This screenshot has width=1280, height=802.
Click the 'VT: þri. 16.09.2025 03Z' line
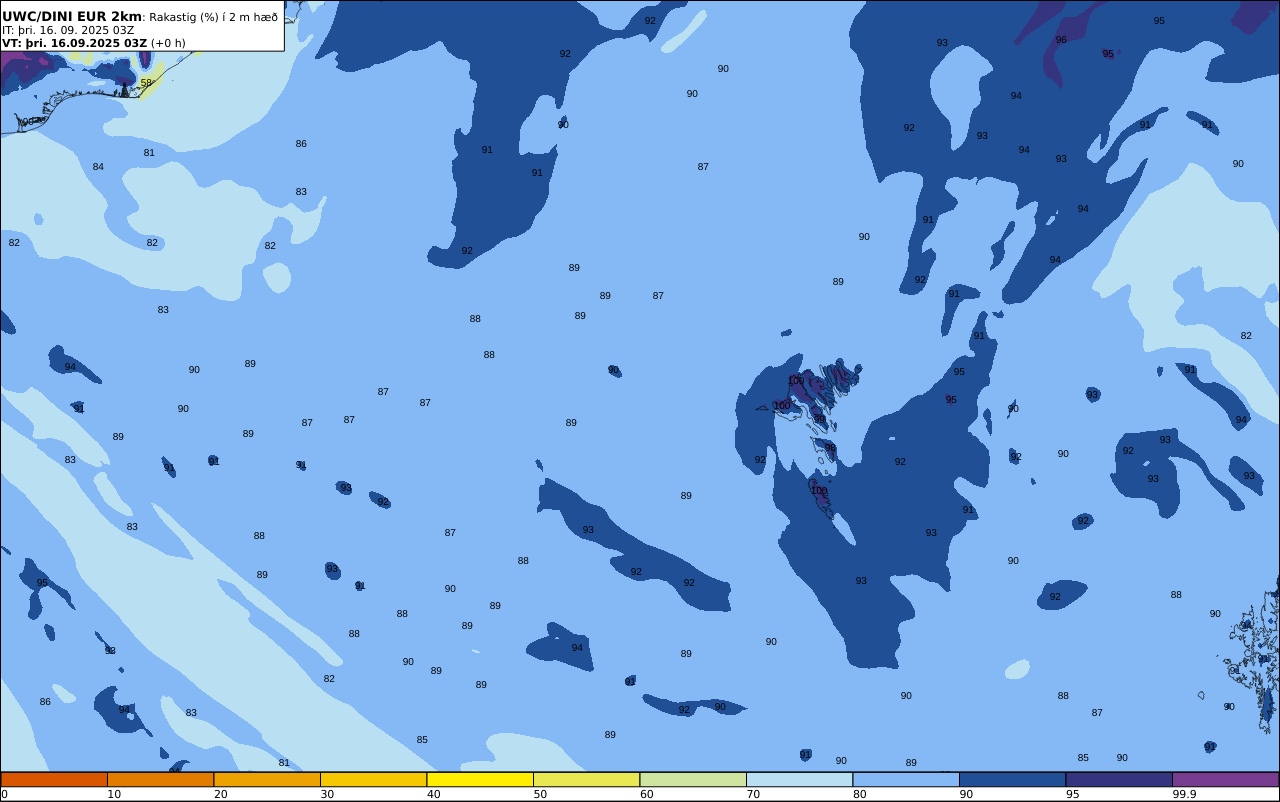pos(75,43)
